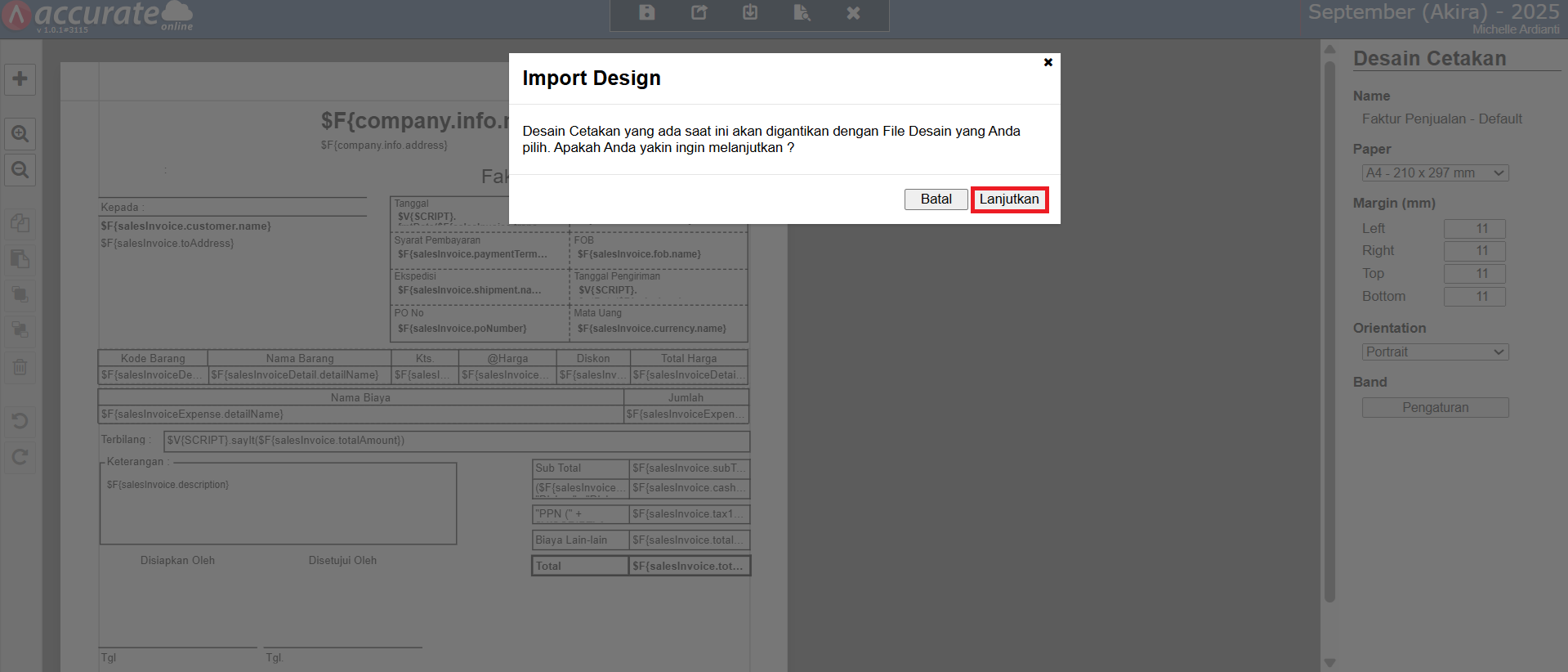Image resolution: width=1568 pixels, height=672 pixels.
Task: Click the Pengaturan band button
Action: 1435,408
